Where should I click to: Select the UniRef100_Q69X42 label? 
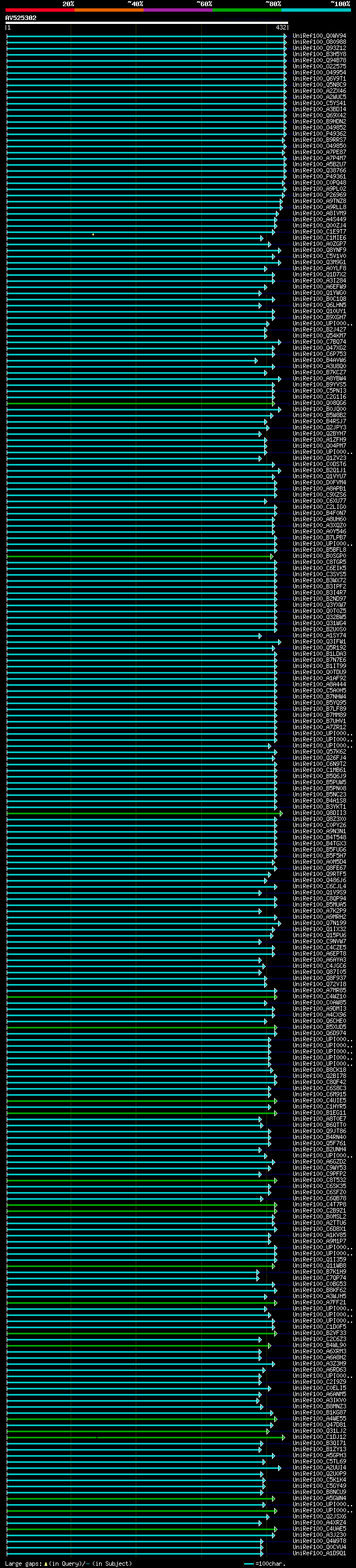[x=319, y=115]
